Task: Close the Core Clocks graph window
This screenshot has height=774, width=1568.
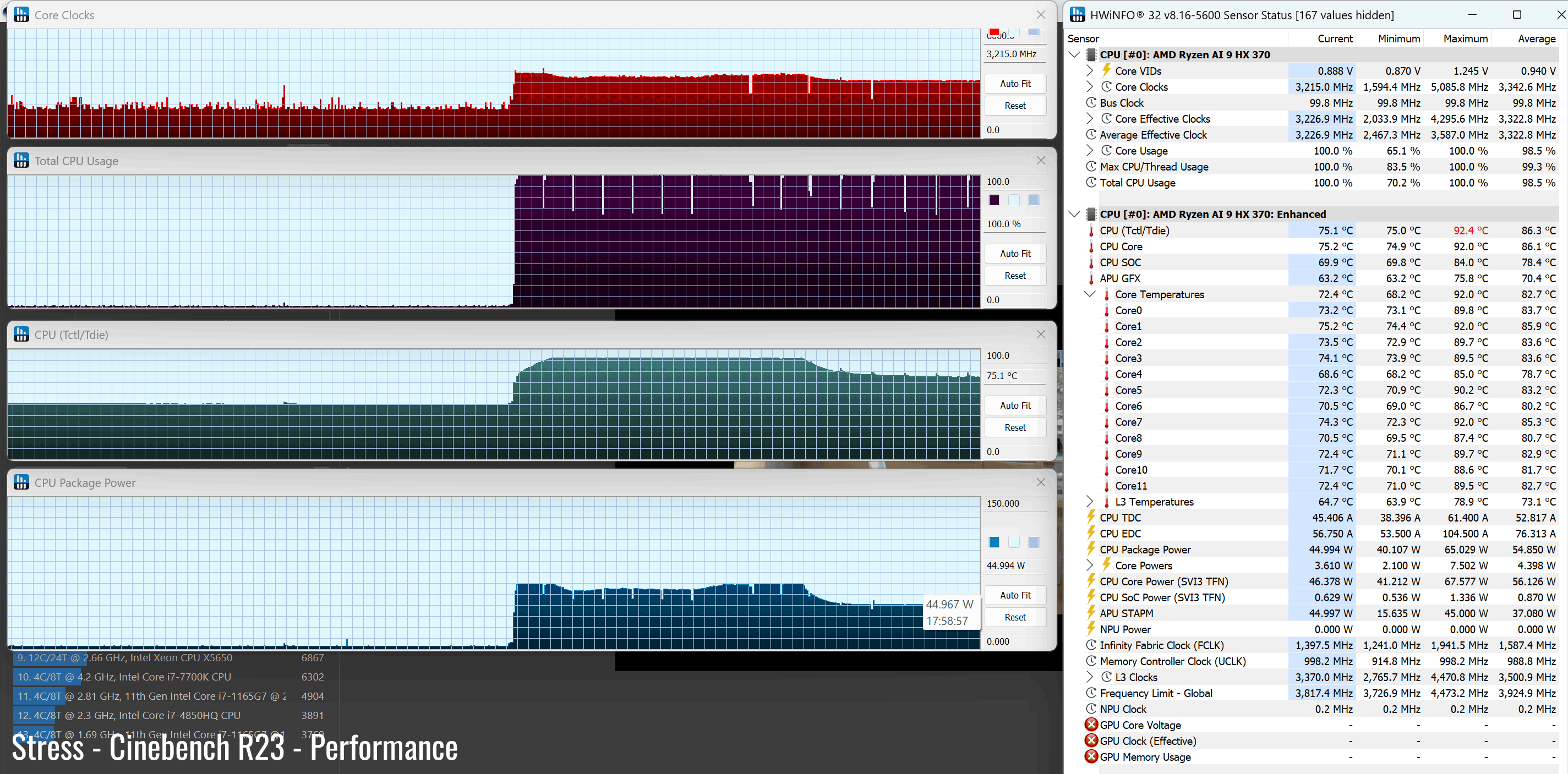Action: click(1040, 15)
